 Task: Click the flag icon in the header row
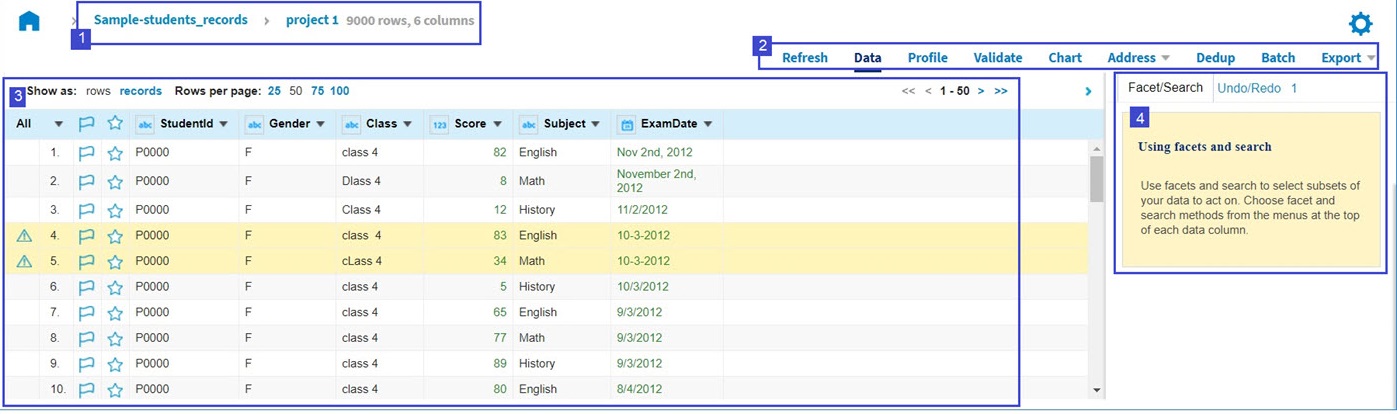click(x=87, y=124)
